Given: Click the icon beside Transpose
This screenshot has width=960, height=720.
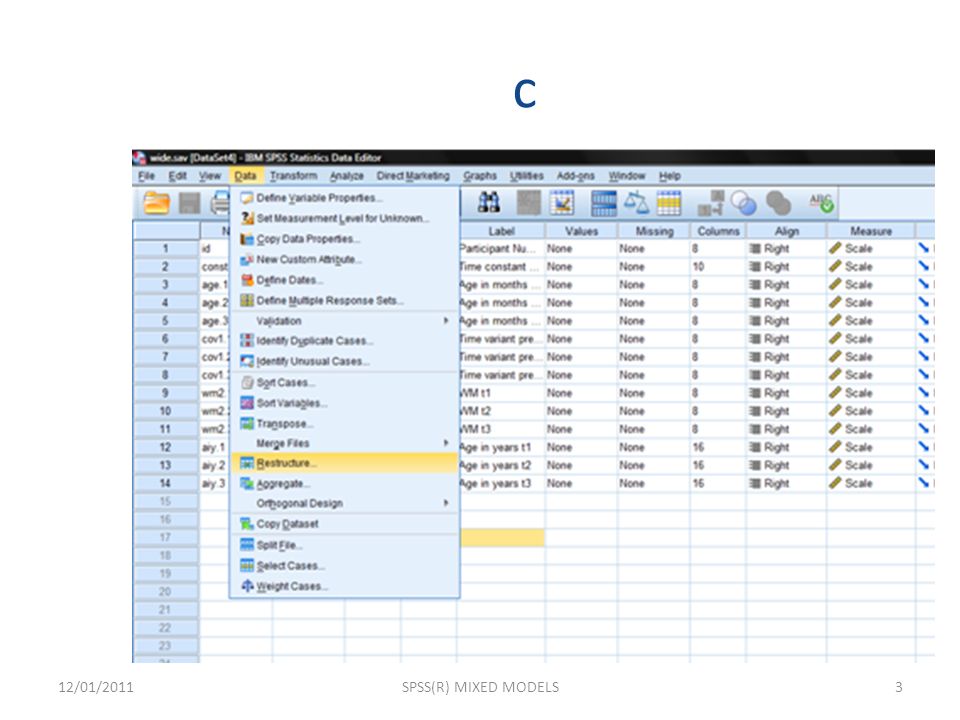Looking at the screenshot, I should point(247,424).
